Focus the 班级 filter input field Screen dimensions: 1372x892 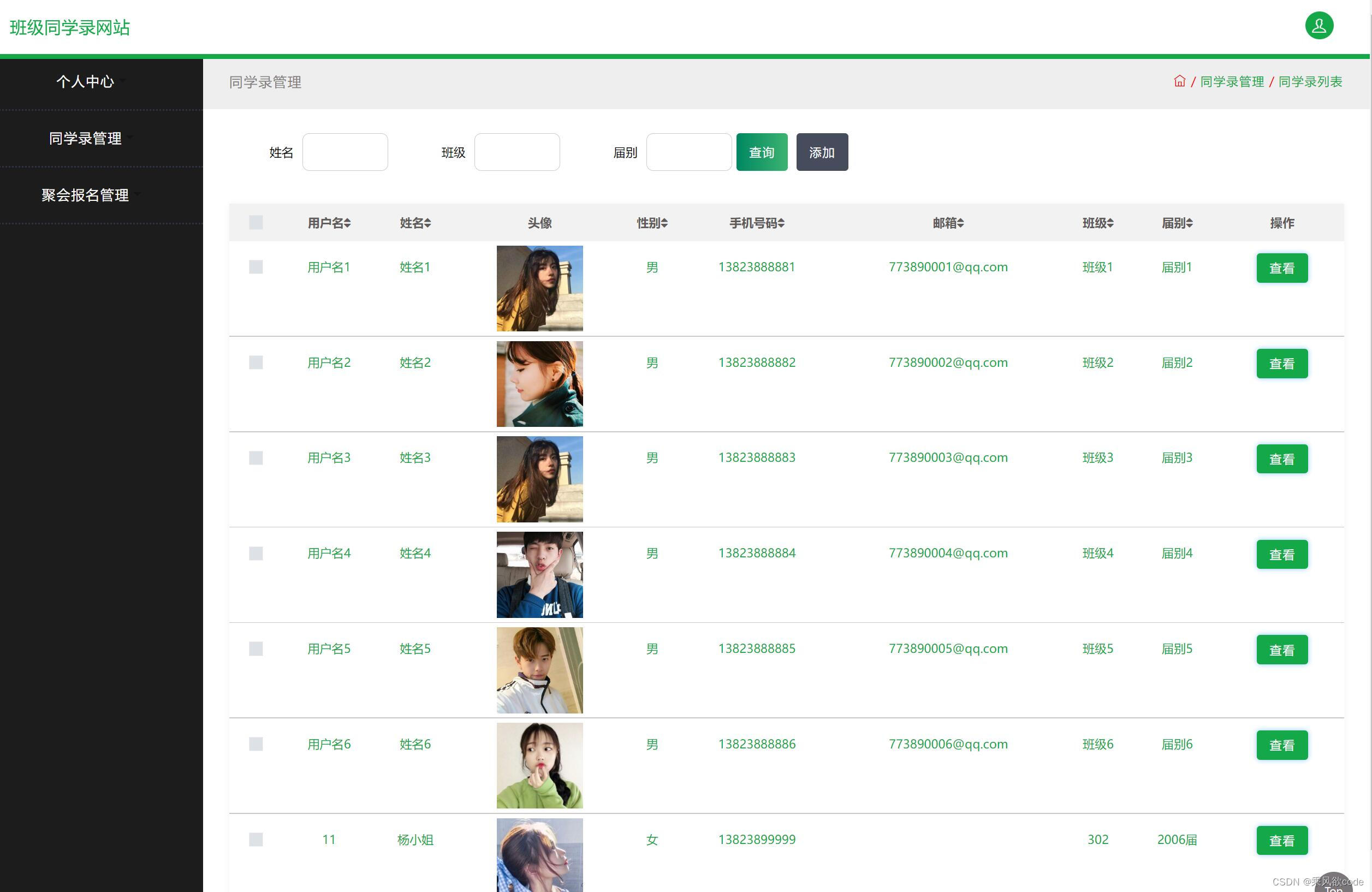(x=516, y=152)
